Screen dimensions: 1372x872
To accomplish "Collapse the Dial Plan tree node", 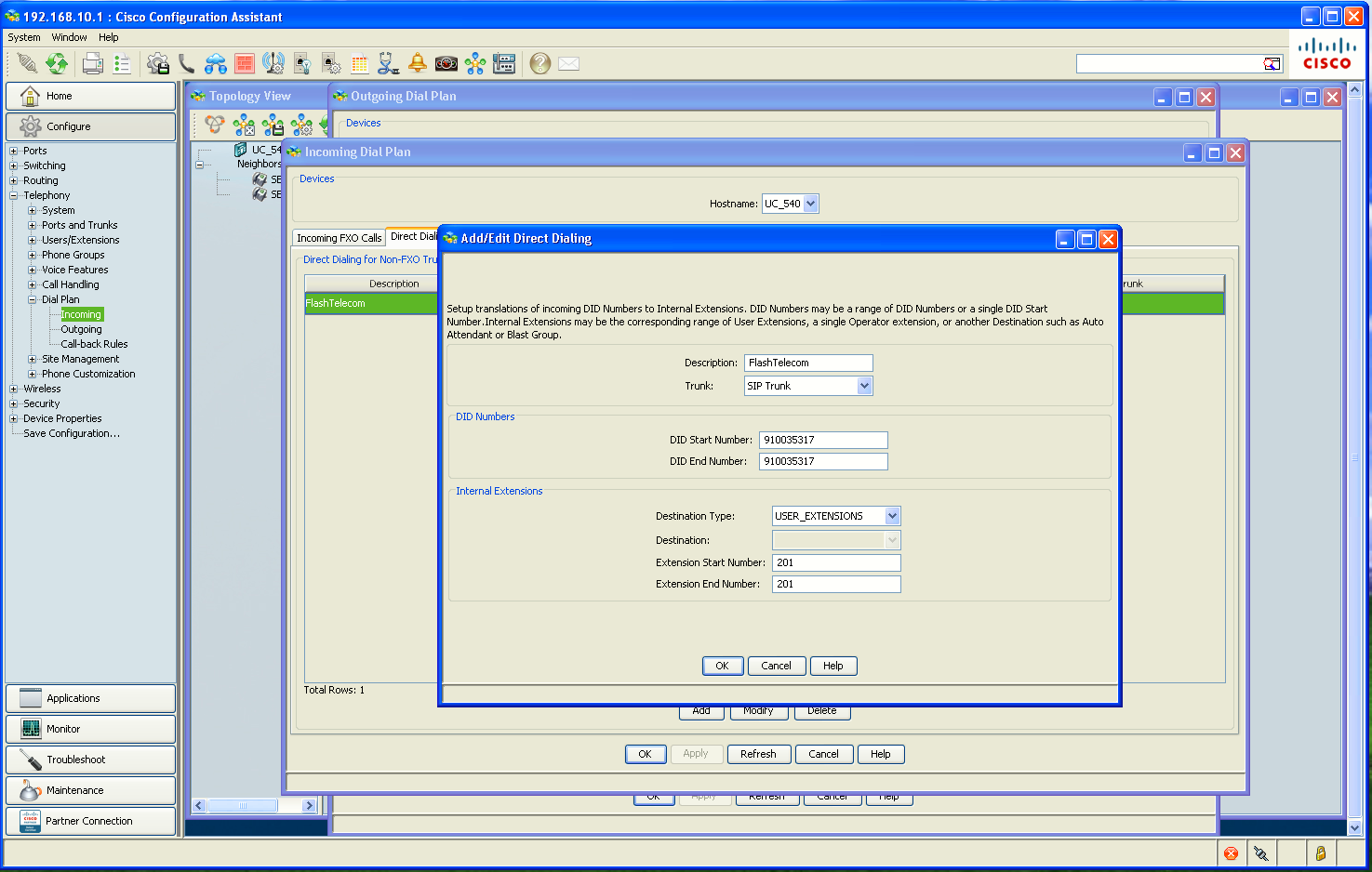I will click(33, 299).
